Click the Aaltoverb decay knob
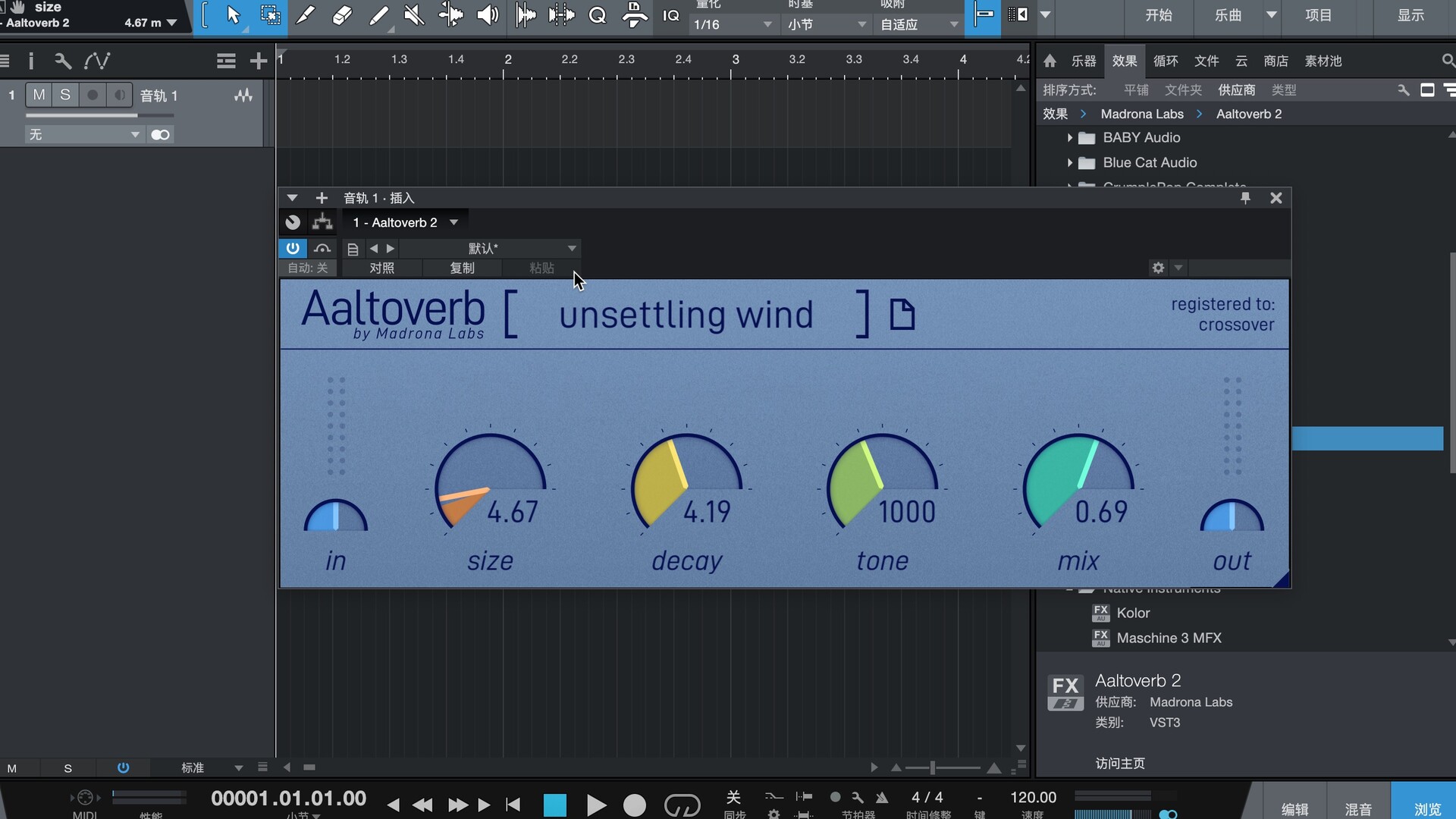Viewport: 1456px width, 819px height. click(x=686, y=482)
